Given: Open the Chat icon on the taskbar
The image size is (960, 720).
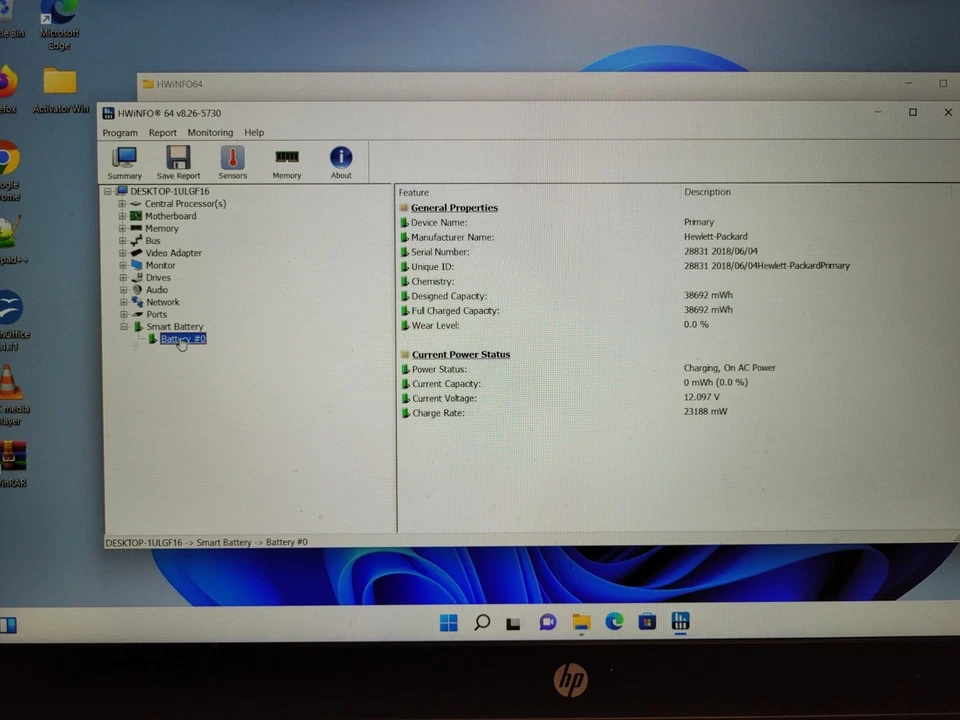Looking at the screenshot, I should (x=547, y=623).
